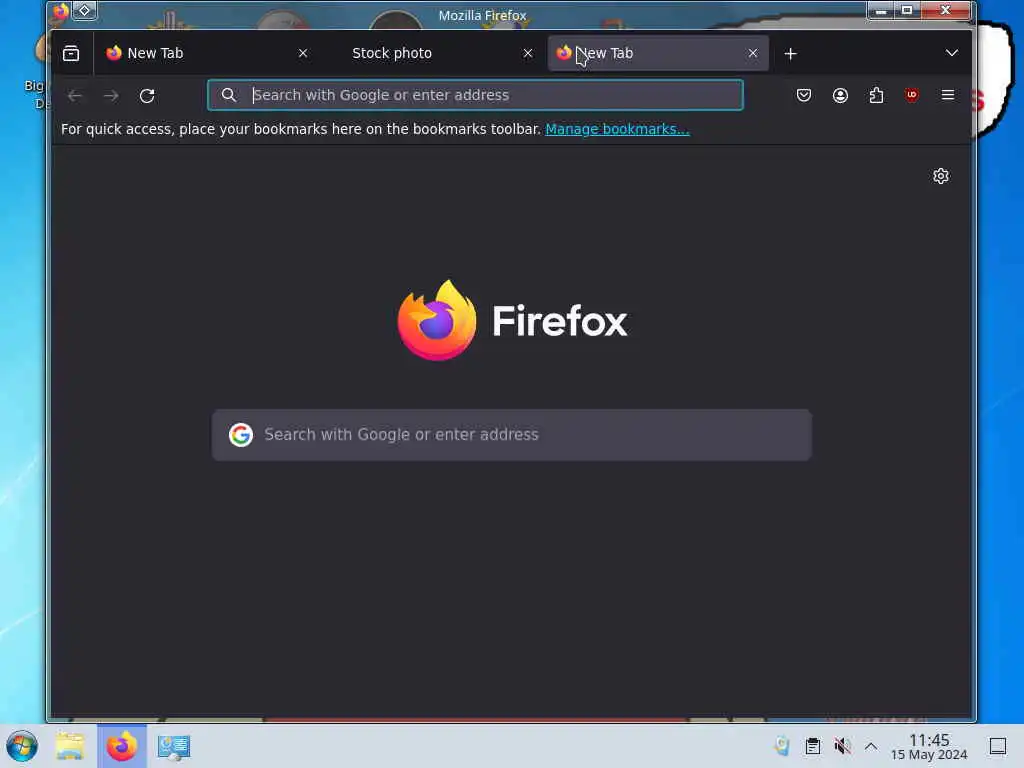The height and width of the screenshot is (768, 1024).
Task: Personalize new tab with gear icon
Action: (x=940, y=176)
